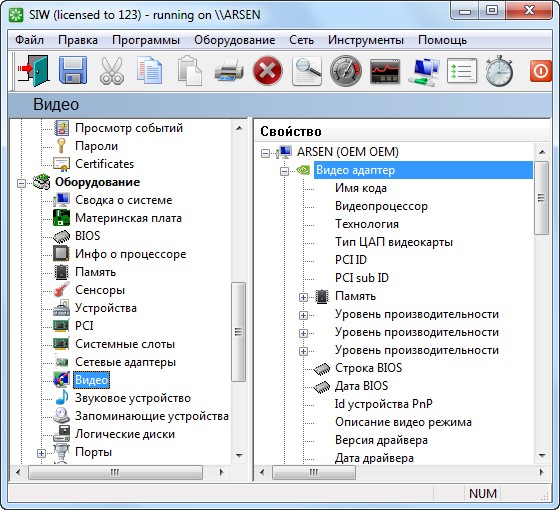The image size is (560, 510).
Task: Click the Certificates certificate icon
Action: (x=61, y=164)
